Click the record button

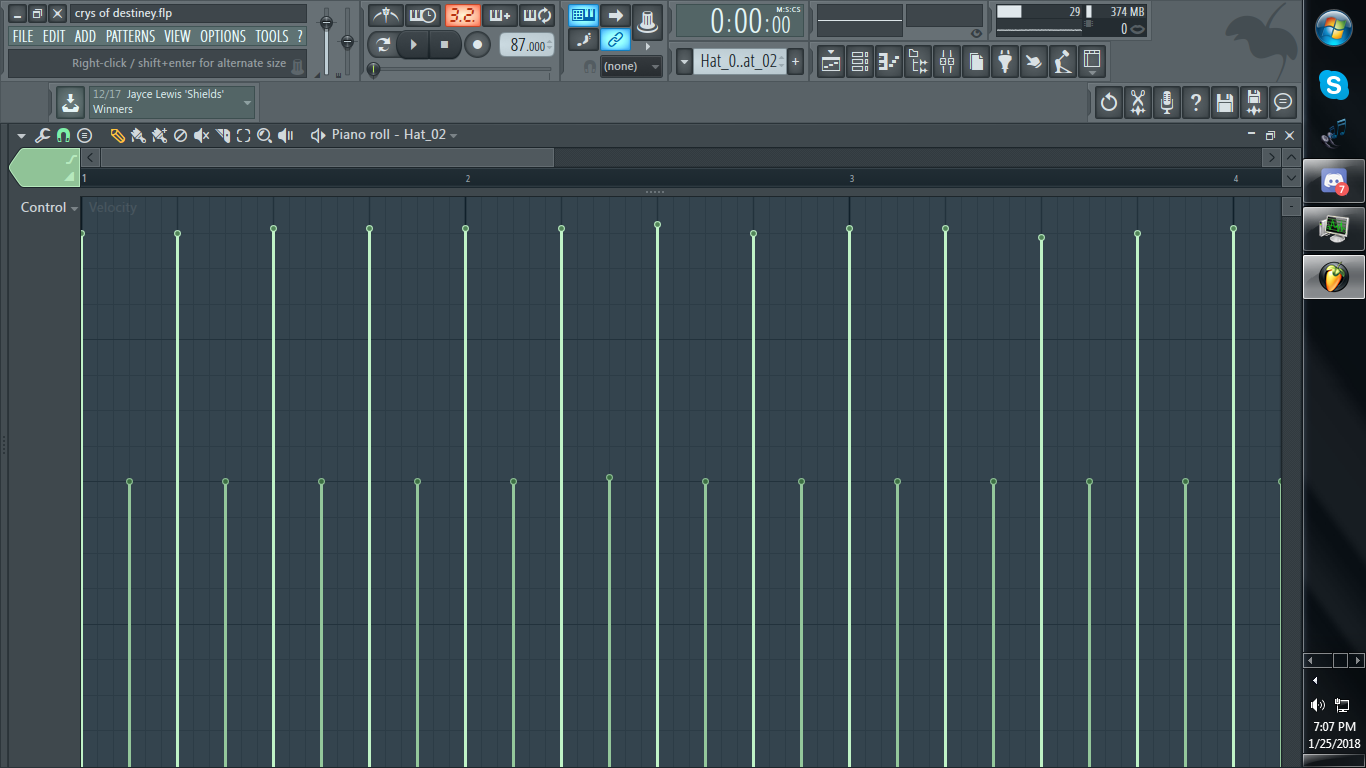(477, 45)
